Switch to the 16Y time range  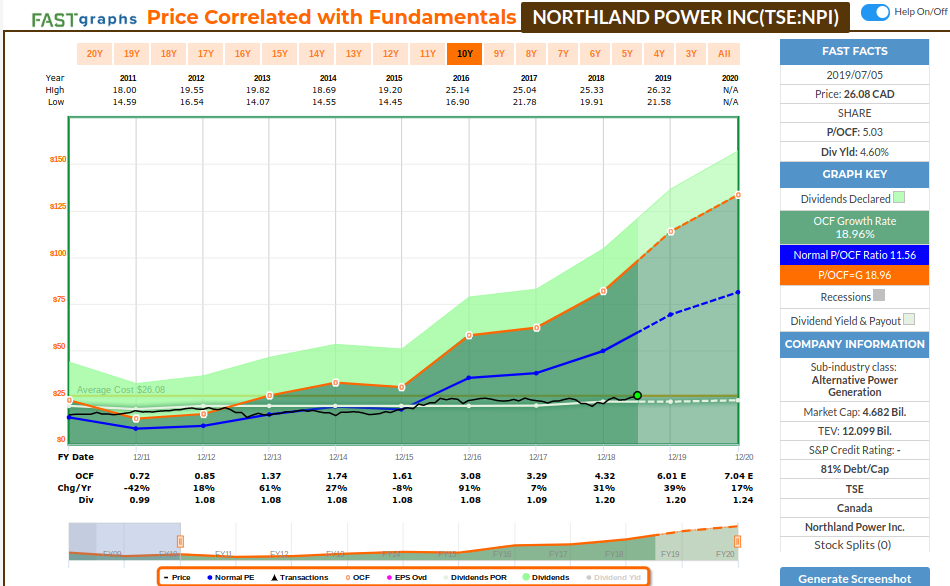coord(242,54)
